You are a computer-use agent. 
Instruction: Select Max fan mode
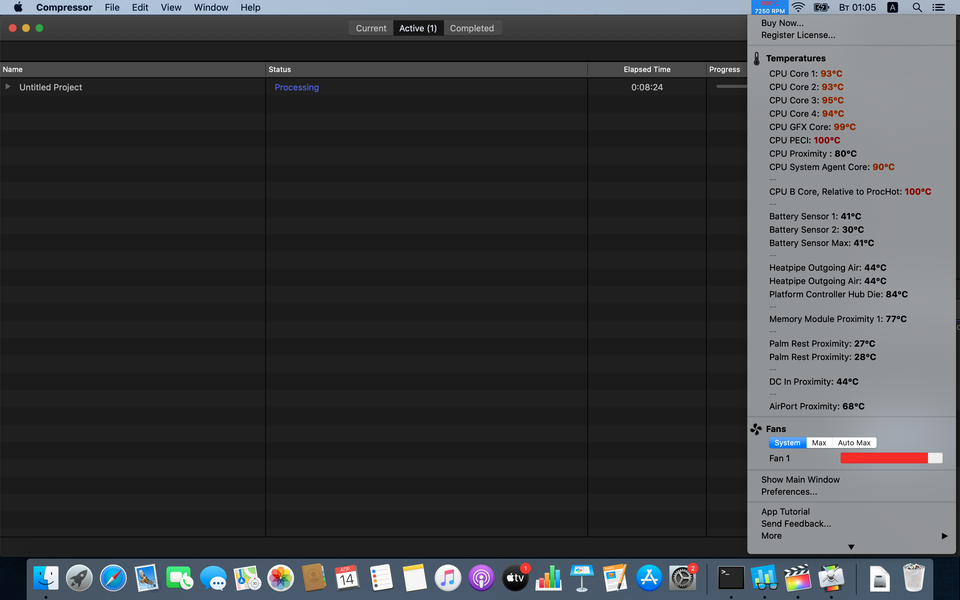point(819,443)
